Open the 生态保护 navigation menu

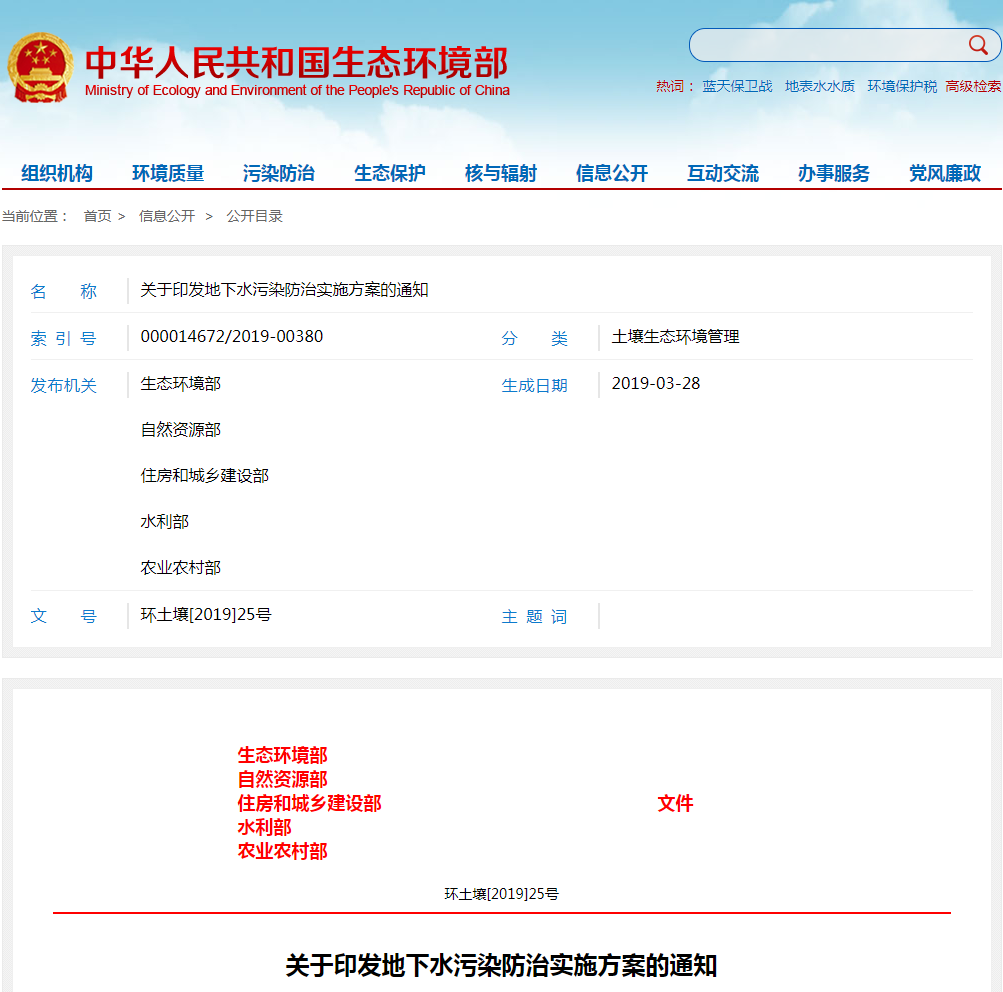tap(388, 172)
